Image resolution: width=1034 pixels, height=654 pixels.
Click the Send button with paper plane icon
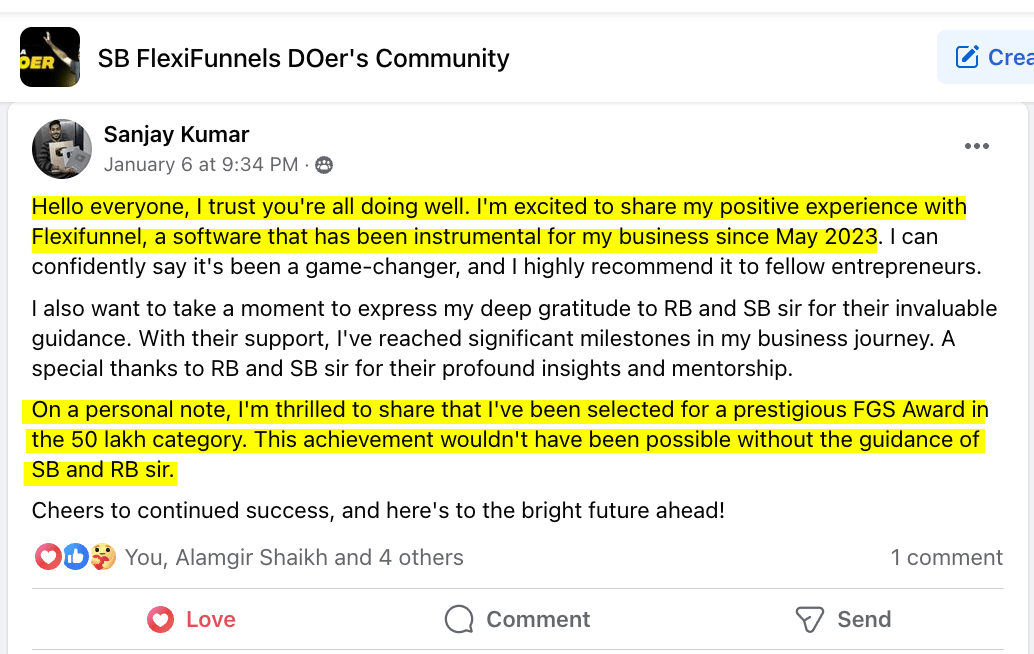842,619
